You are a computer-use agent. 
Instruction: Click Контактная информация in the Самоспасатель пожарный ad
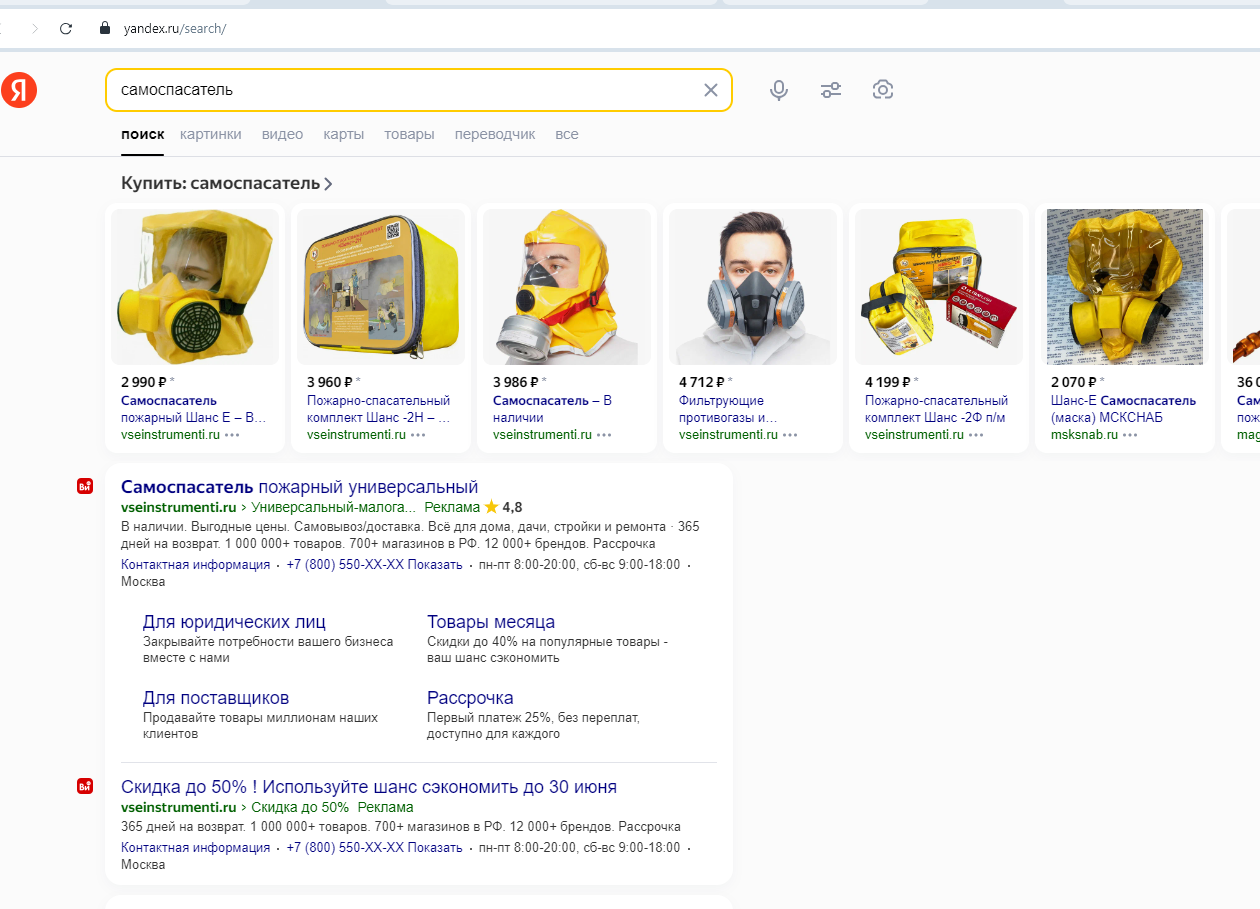pos(195,565)
